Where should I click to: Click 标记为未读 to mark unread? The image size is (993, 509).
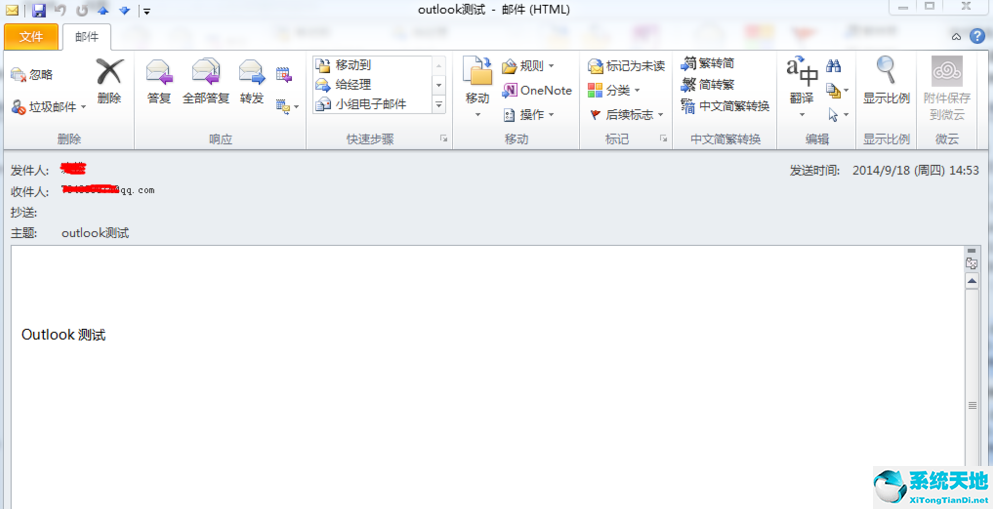point(626,66)
